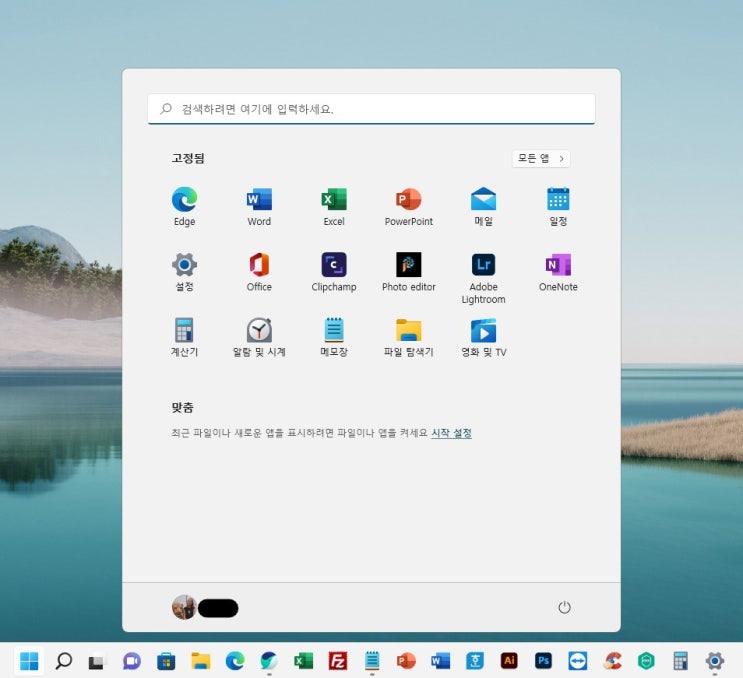The image size is (743, 678).
Task: Open TeamViewer from the taskbar
Action: click(578, 660)
